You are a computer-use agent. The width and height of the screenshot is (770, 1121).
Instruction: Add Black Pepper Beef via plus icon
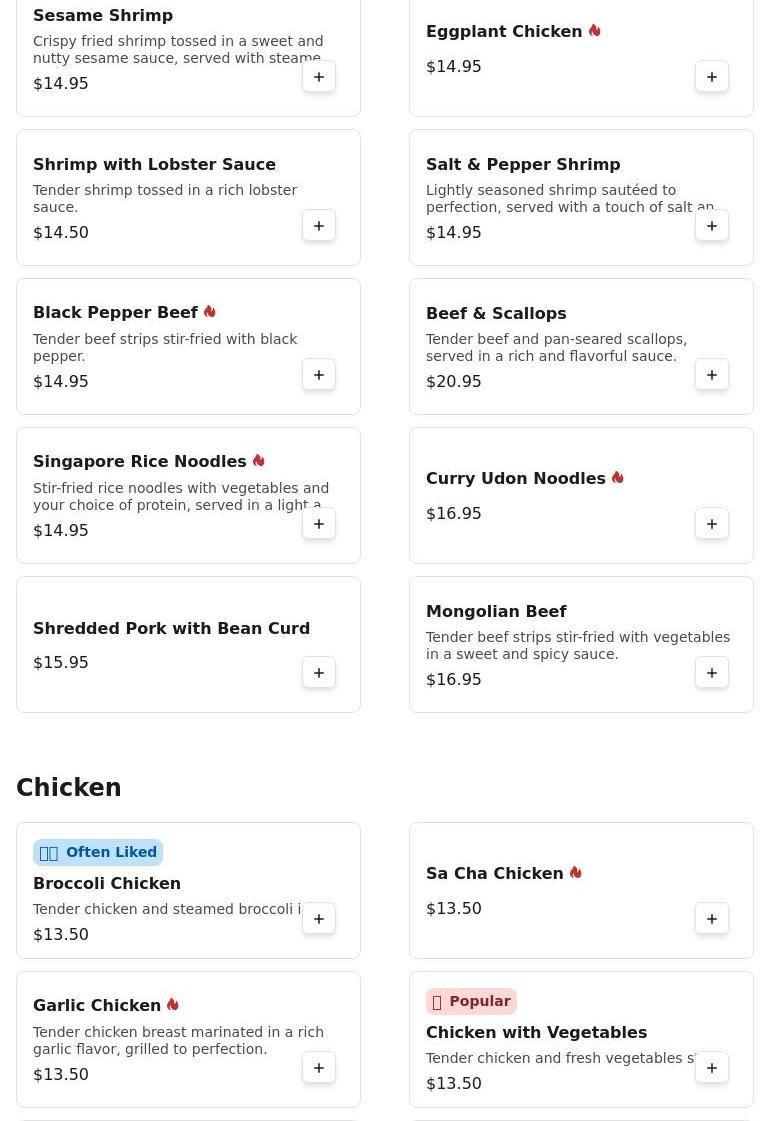pyautogui.click(x=319, y=375)
